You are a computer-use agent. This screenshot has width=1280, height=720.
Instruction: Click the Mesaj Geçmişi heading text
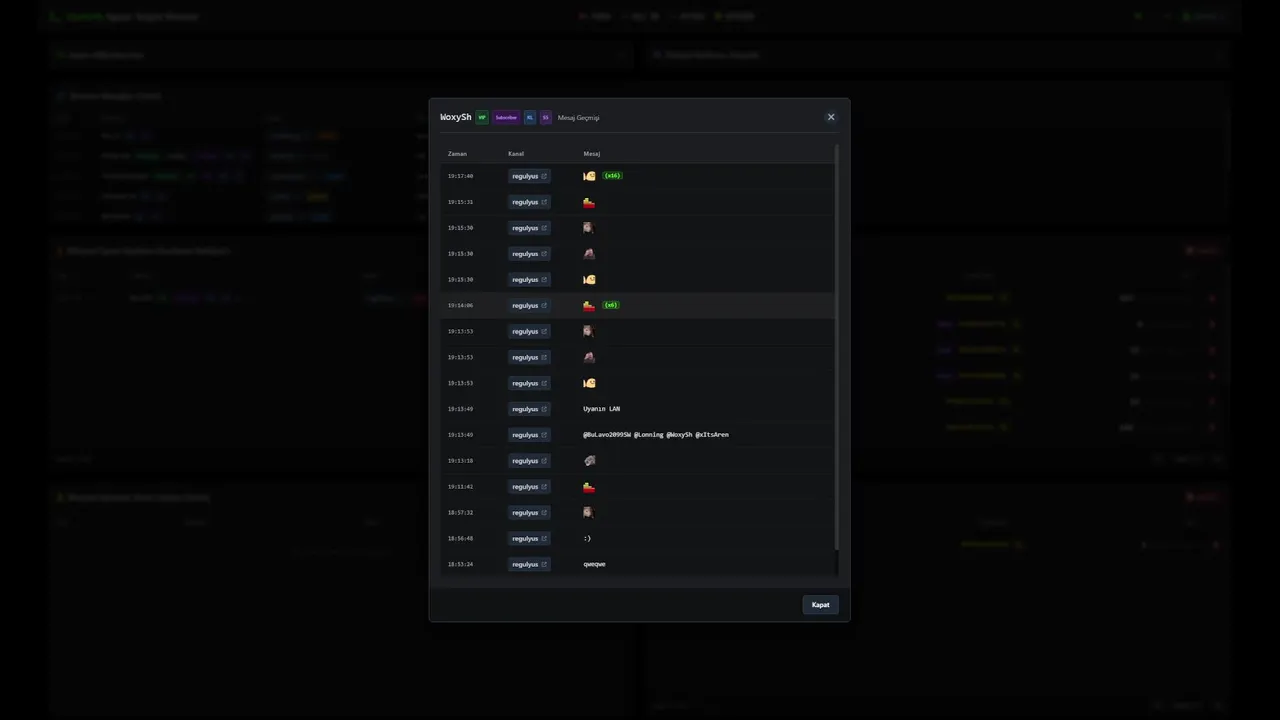tap(579, 117)
